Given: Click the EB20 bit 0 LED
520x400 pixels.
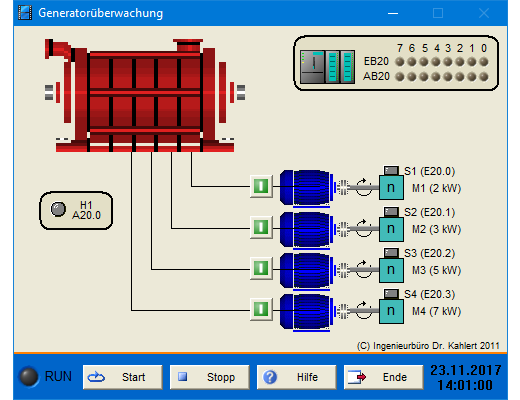Looking at the screenshot, I should point(484,62).
